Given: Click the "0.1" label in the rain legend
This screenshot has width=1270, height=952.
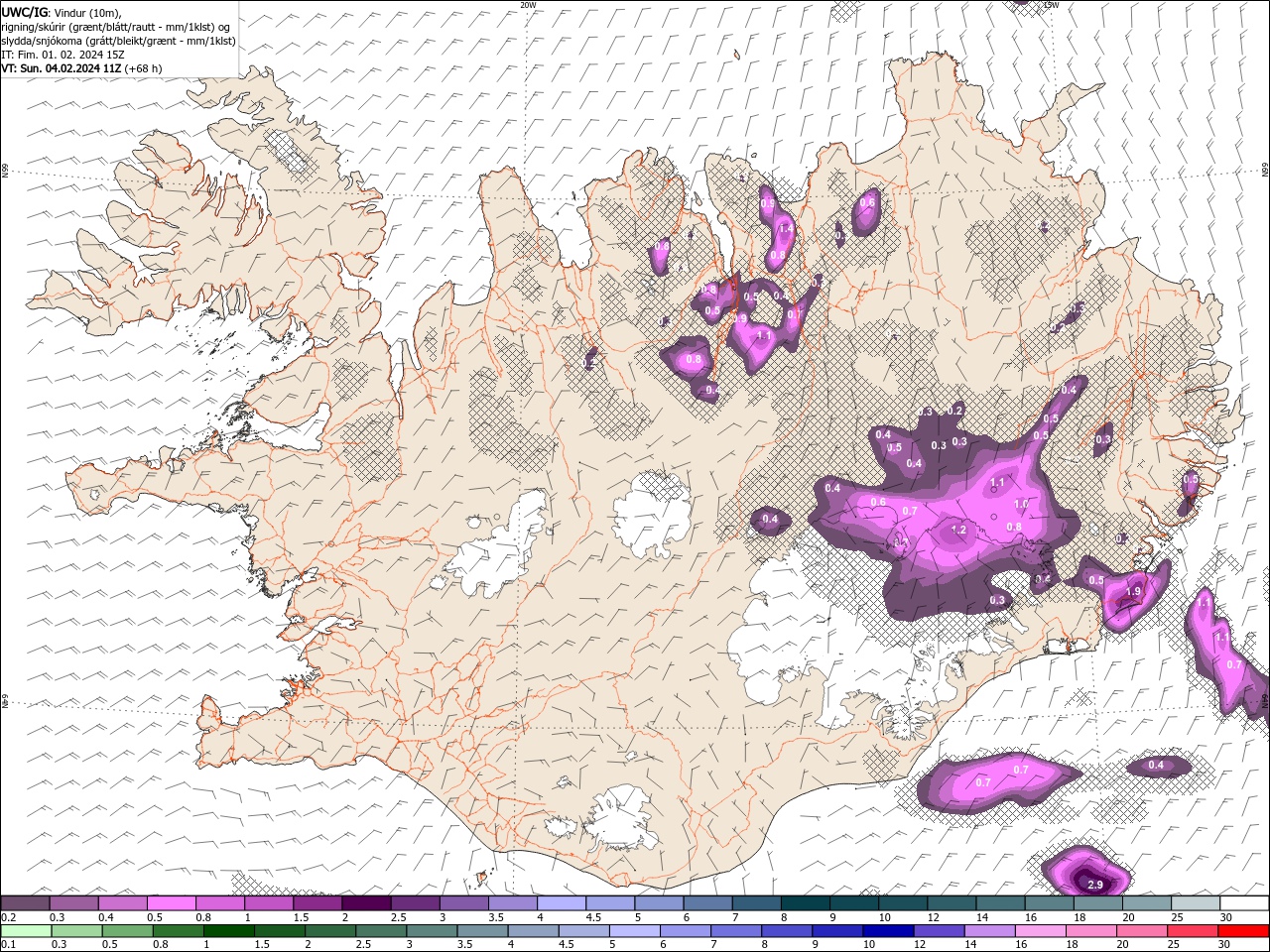Looking at the screenshot, I should [8, 944].
